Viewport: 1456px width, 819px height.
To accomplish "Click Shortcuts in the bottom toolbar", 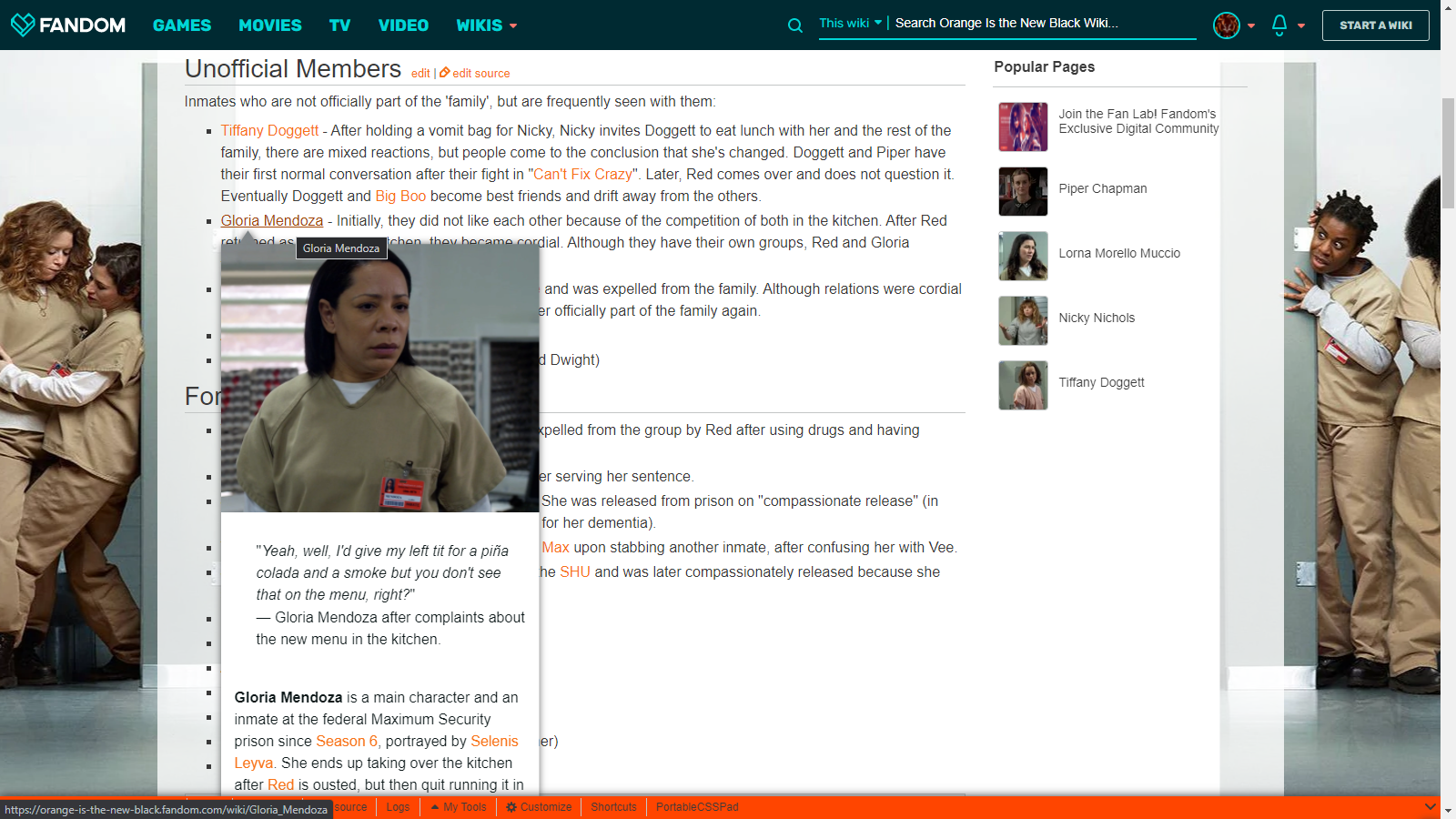I will click(614, 807).
